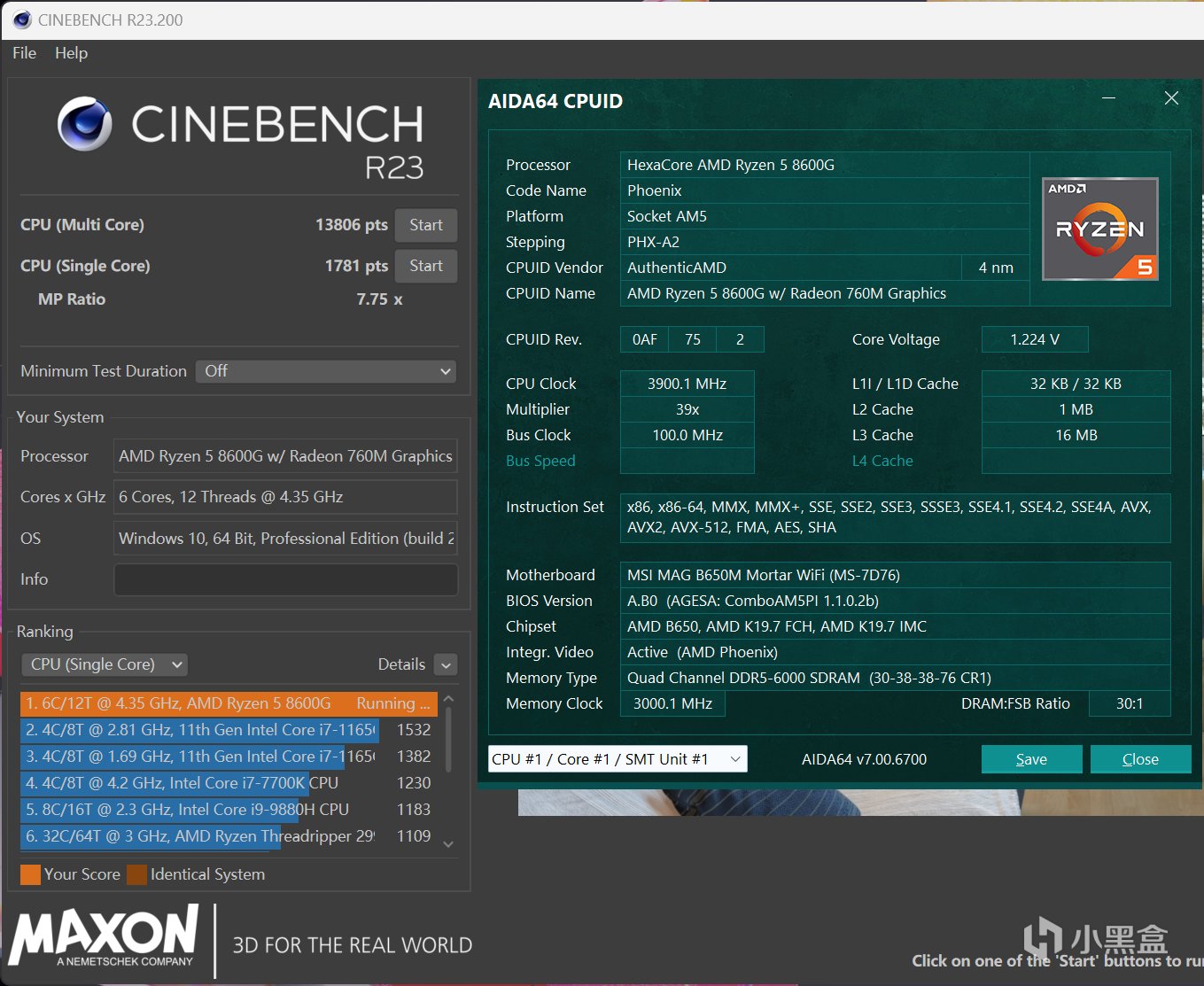Click the brown Identical System legend swatch
Viewport: 1204px width, 986px height.
coord(136,874)
